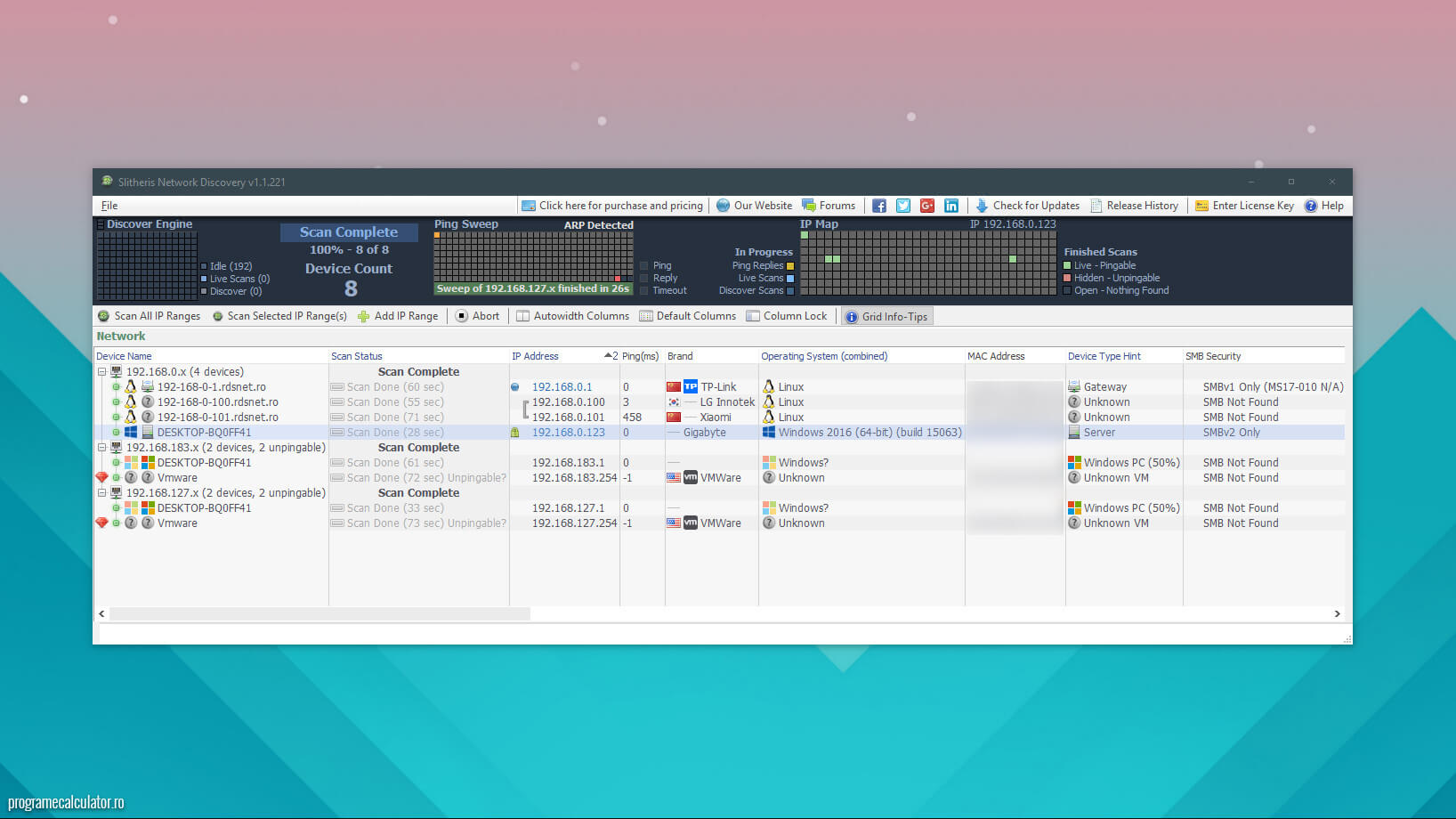Viewport: 1456px width, 819px height.
Task: Click Scan All IP Ranges
Action: (x=149, y=316)
